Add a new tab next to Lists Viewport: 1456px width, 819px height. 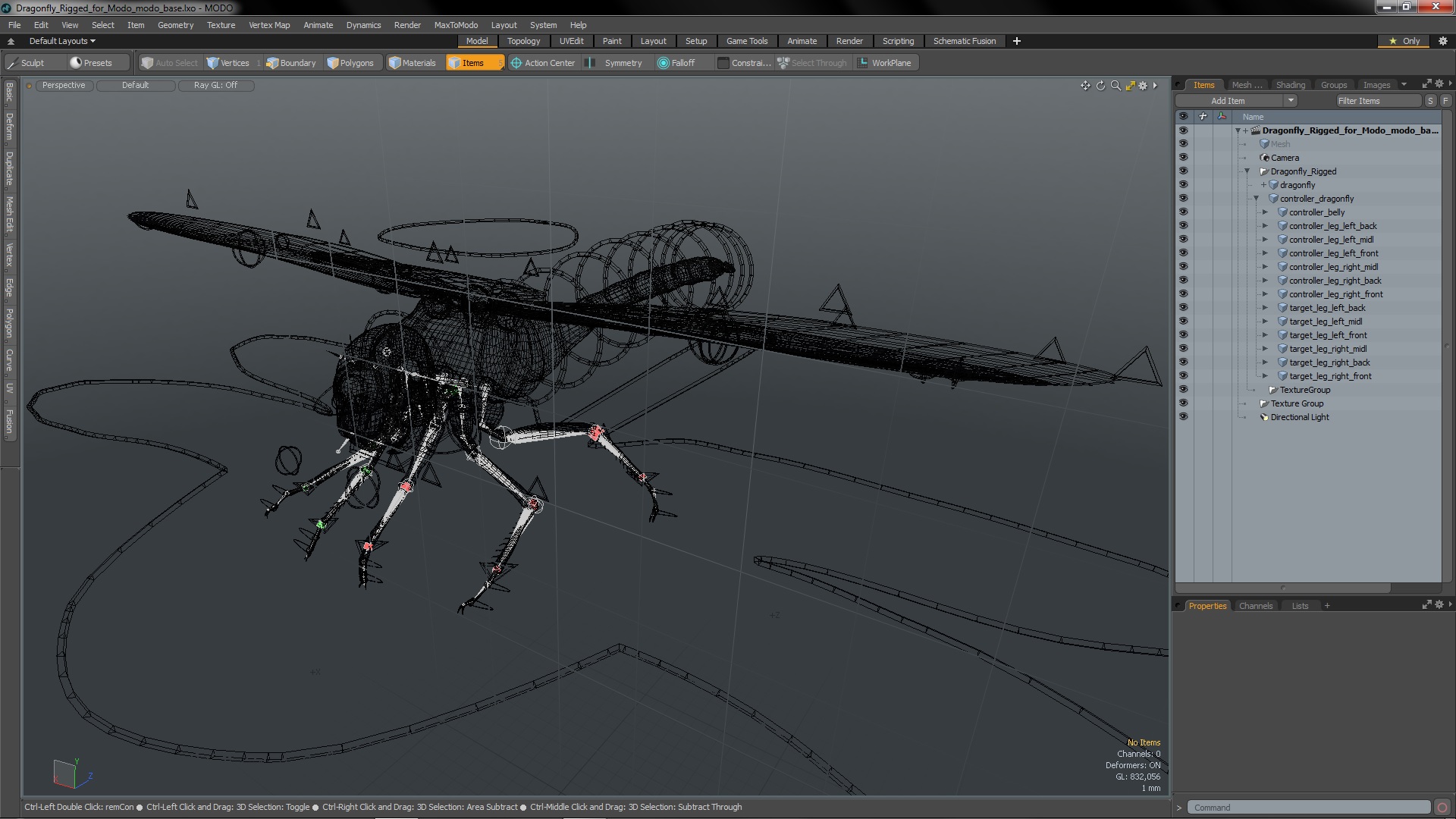[x=1327, y=606]
